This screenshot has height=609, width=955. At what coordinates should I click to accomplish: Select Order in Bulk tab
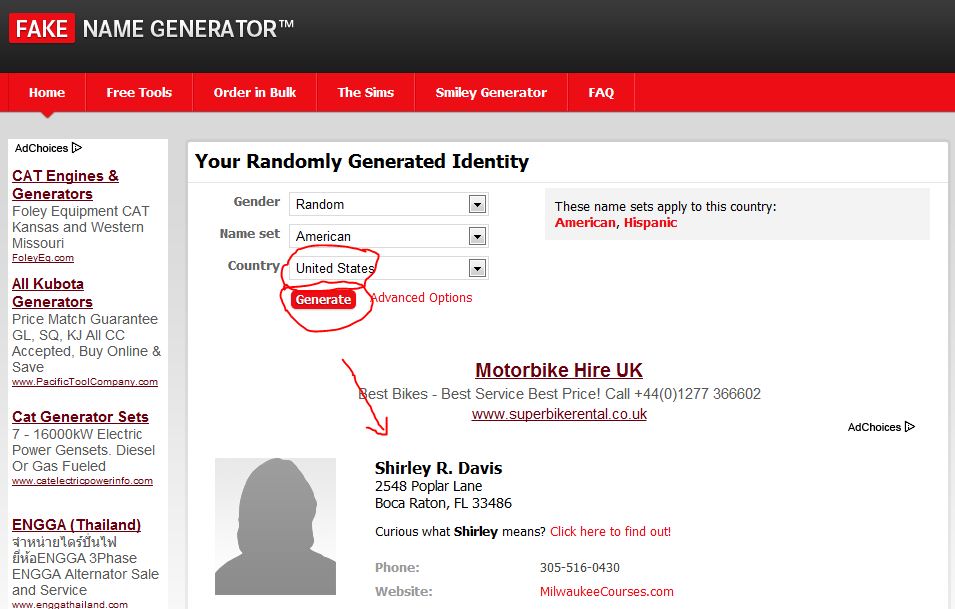255,92
